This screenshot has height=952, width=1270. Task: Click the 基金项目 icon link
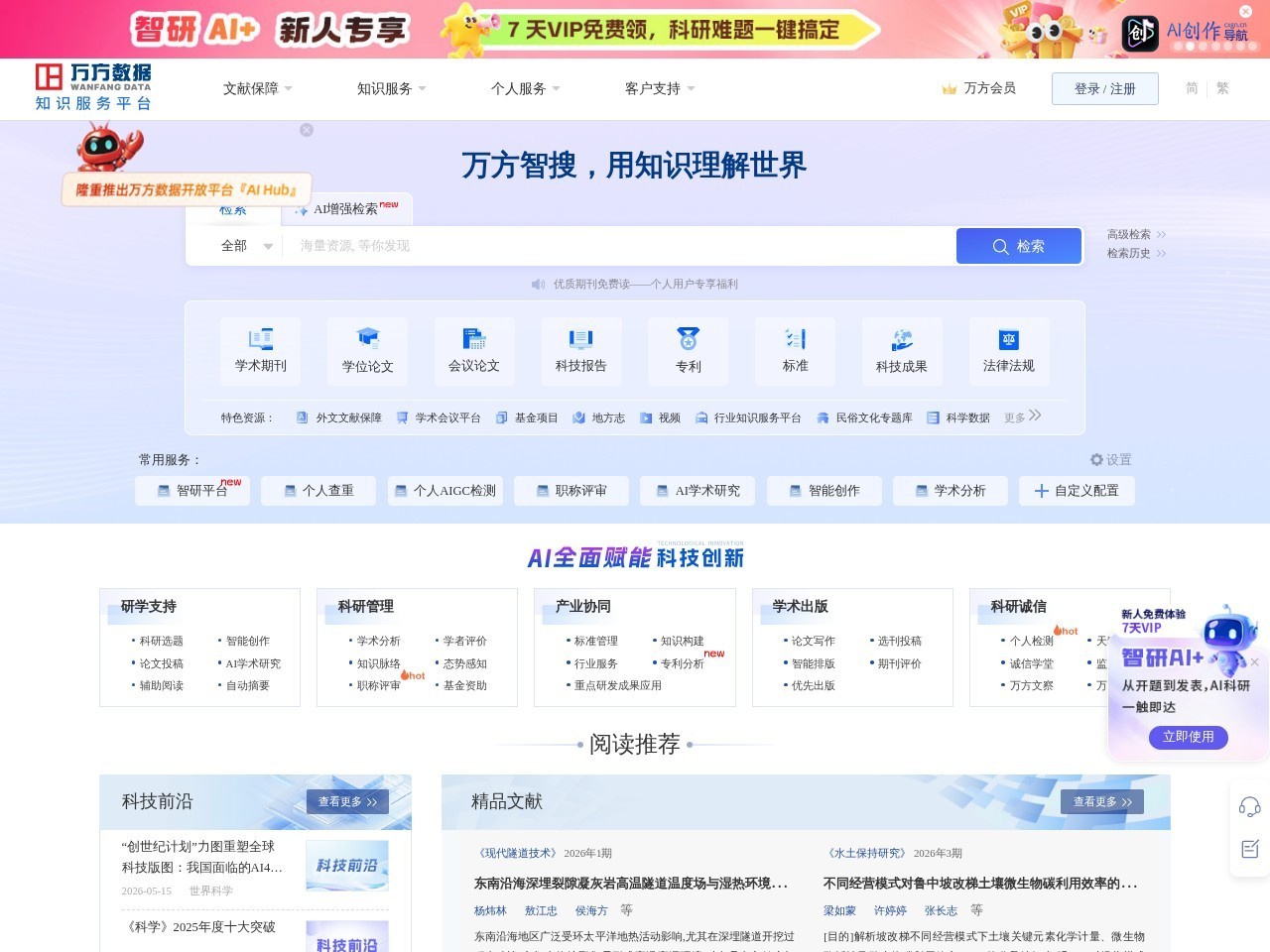pos(527,418)
